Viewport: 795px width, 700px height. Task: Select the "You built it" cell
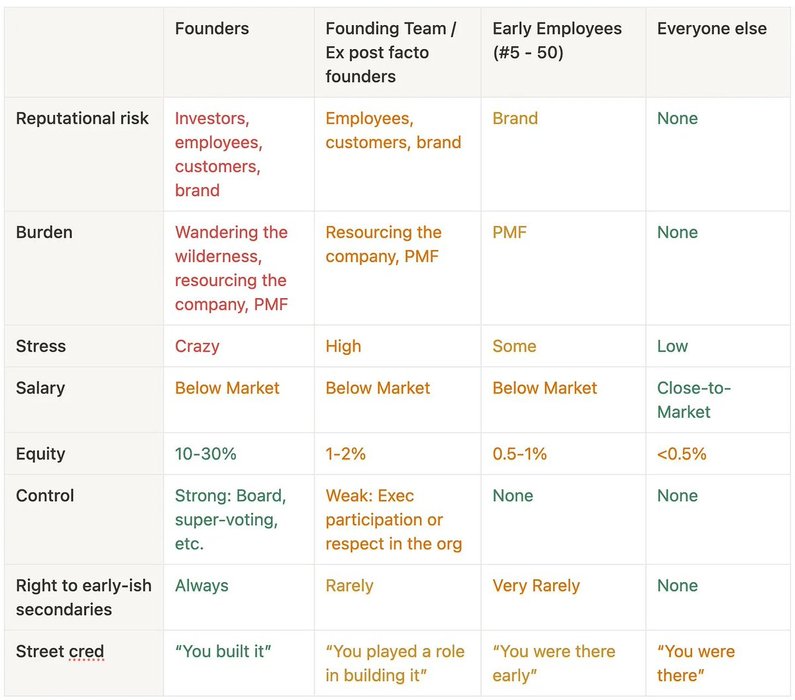click(x=223, y=652)
